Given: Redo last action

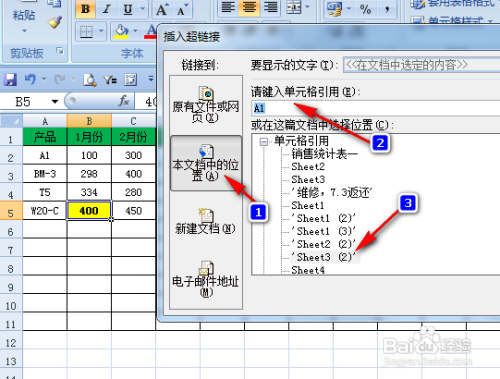Looking at the screenshot, I should 60,80.
